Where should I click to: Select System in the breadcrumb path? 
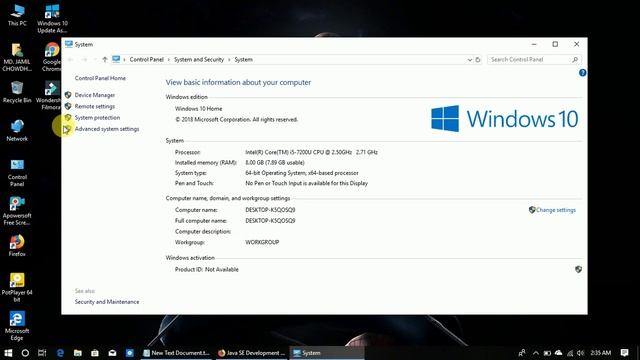pyautogui.click(x=243, y=60)
